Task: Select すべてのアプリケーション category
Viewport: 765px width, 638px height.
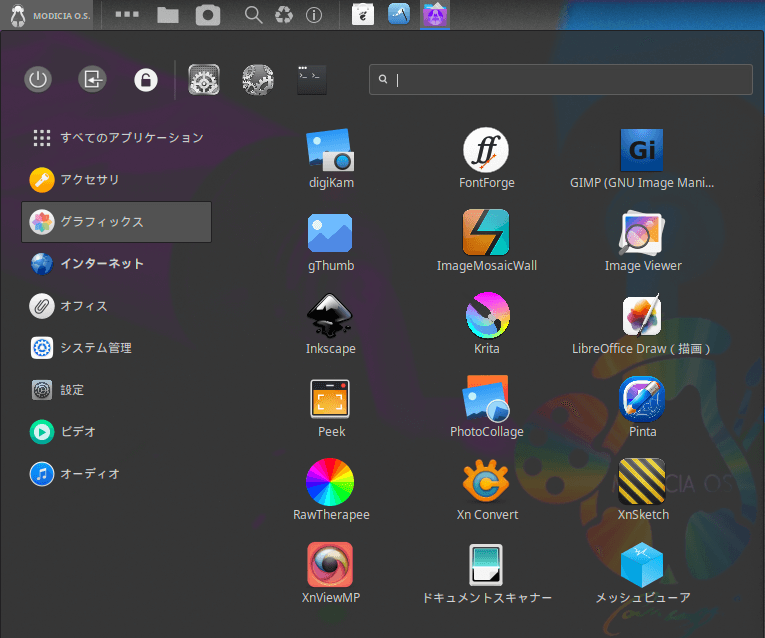Action: click(117, 138)
